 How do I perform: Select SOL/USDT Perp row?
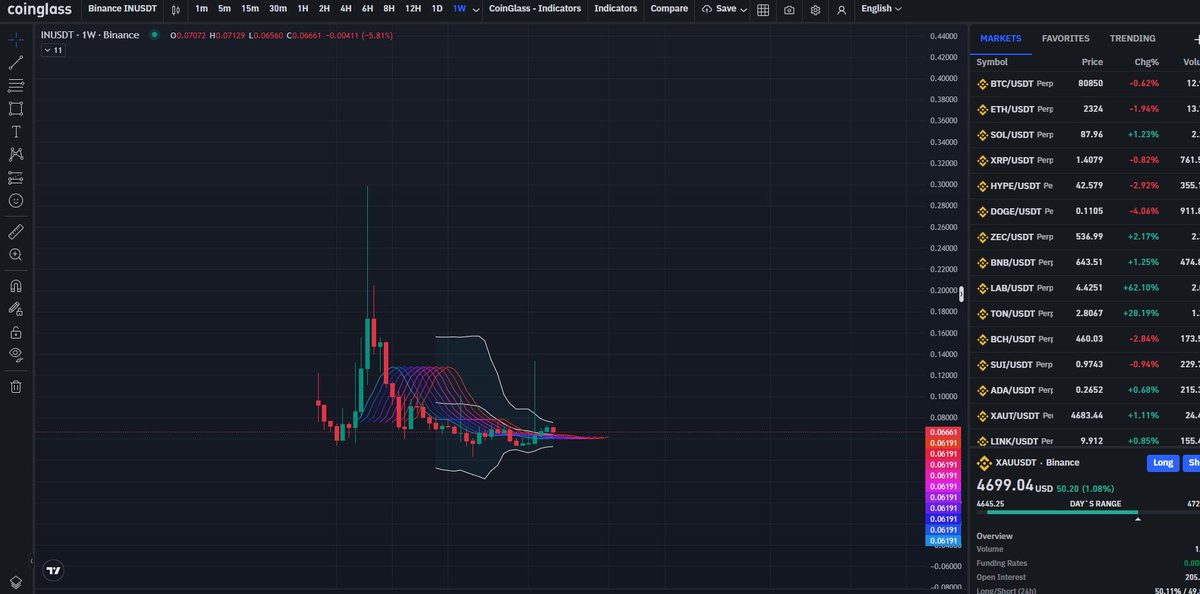coord(1085,135)
